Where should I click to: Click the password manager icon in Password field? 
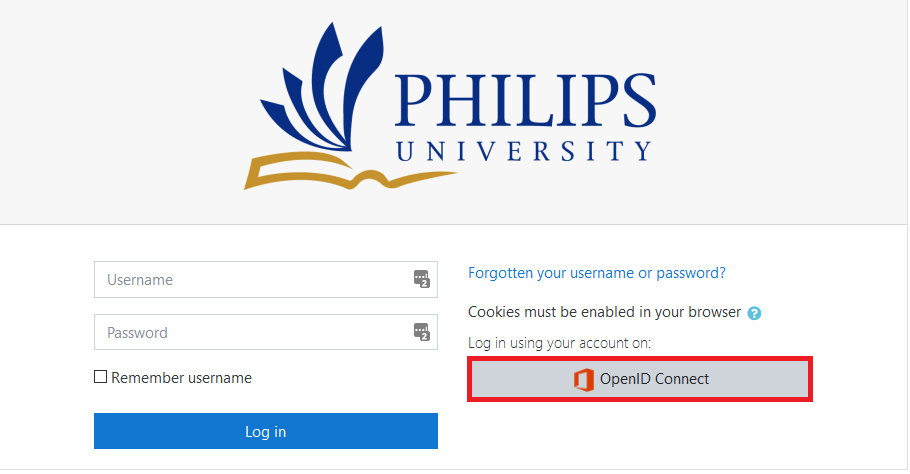[421, 332]
